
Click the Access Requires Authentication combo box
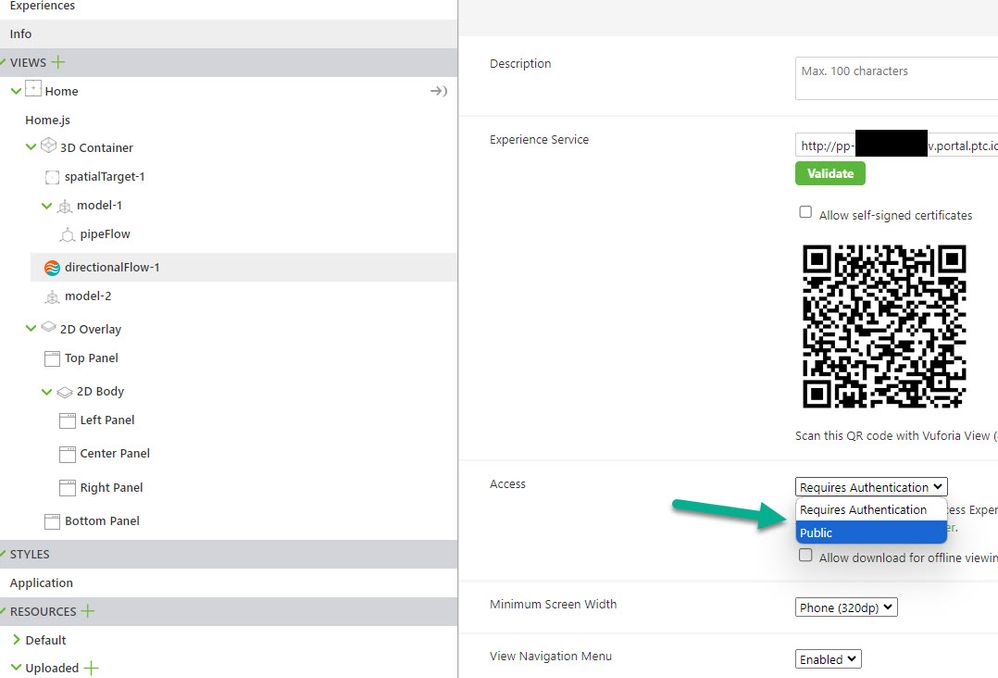point(871,487)
